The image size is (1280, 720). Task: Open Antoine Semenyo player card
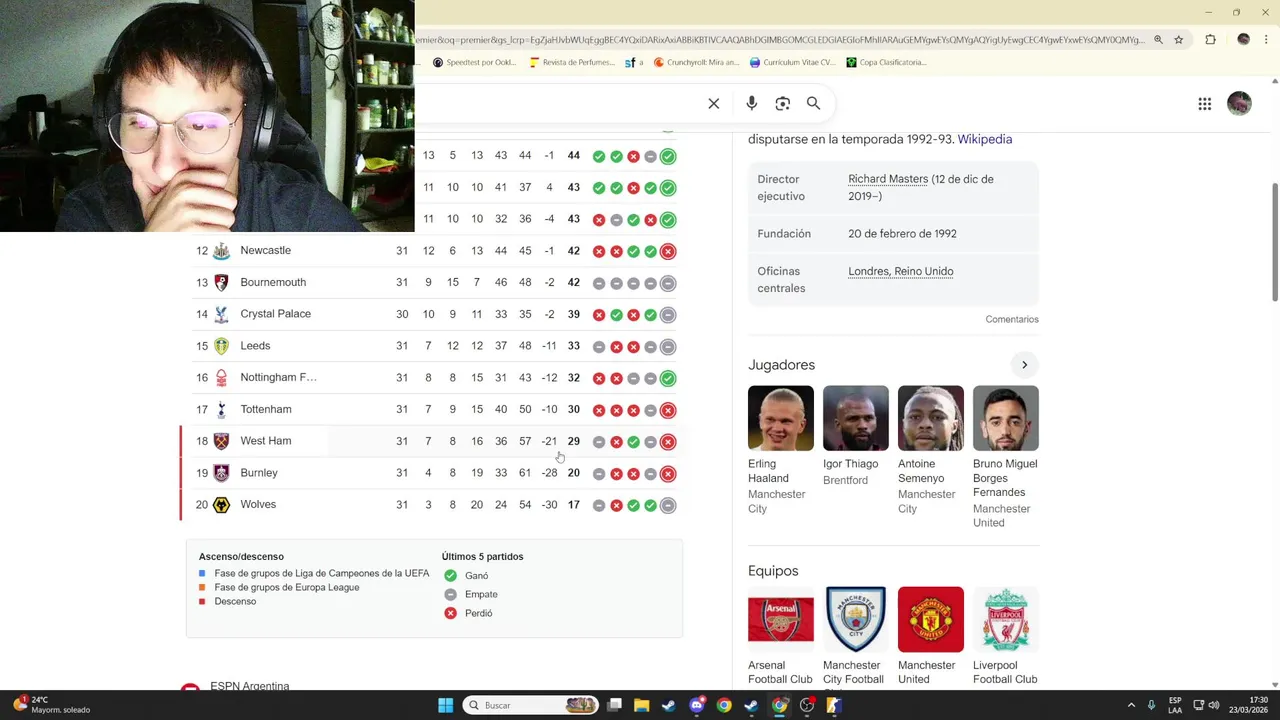[931, 450]
